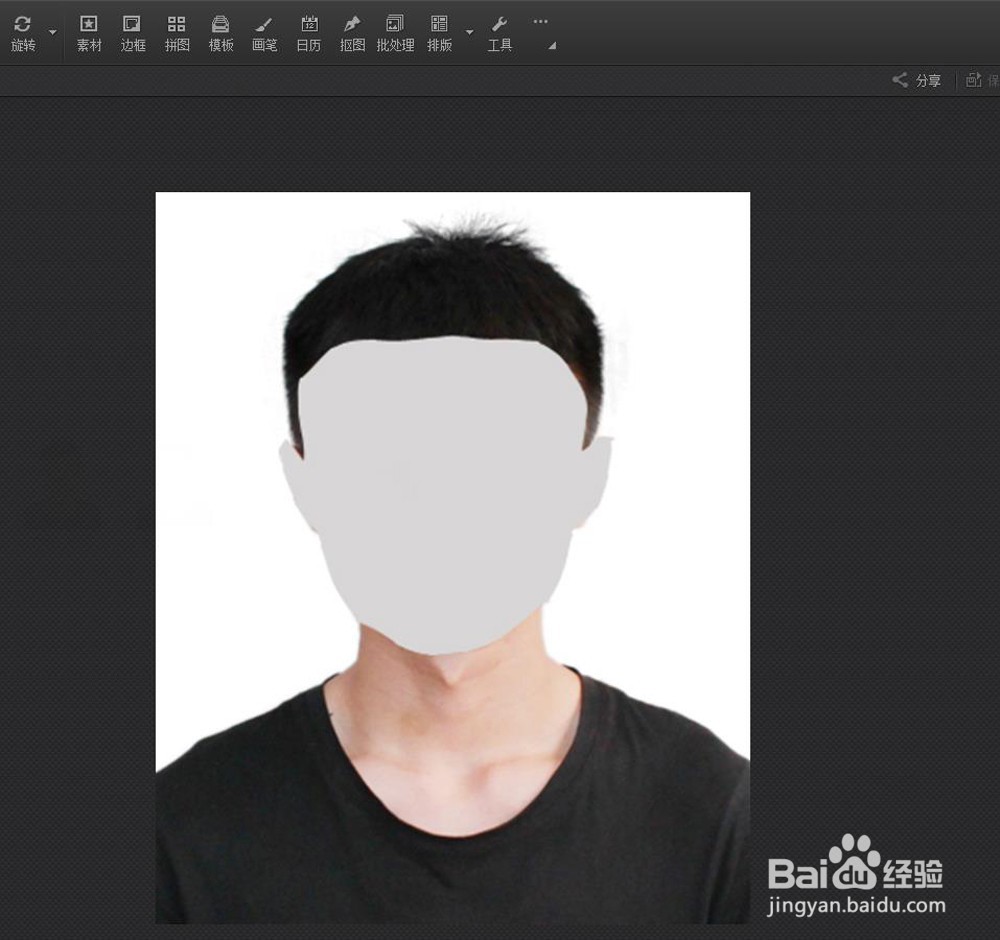
Task: Click the small triangle toolbar expander
Action: coord(552,46)
